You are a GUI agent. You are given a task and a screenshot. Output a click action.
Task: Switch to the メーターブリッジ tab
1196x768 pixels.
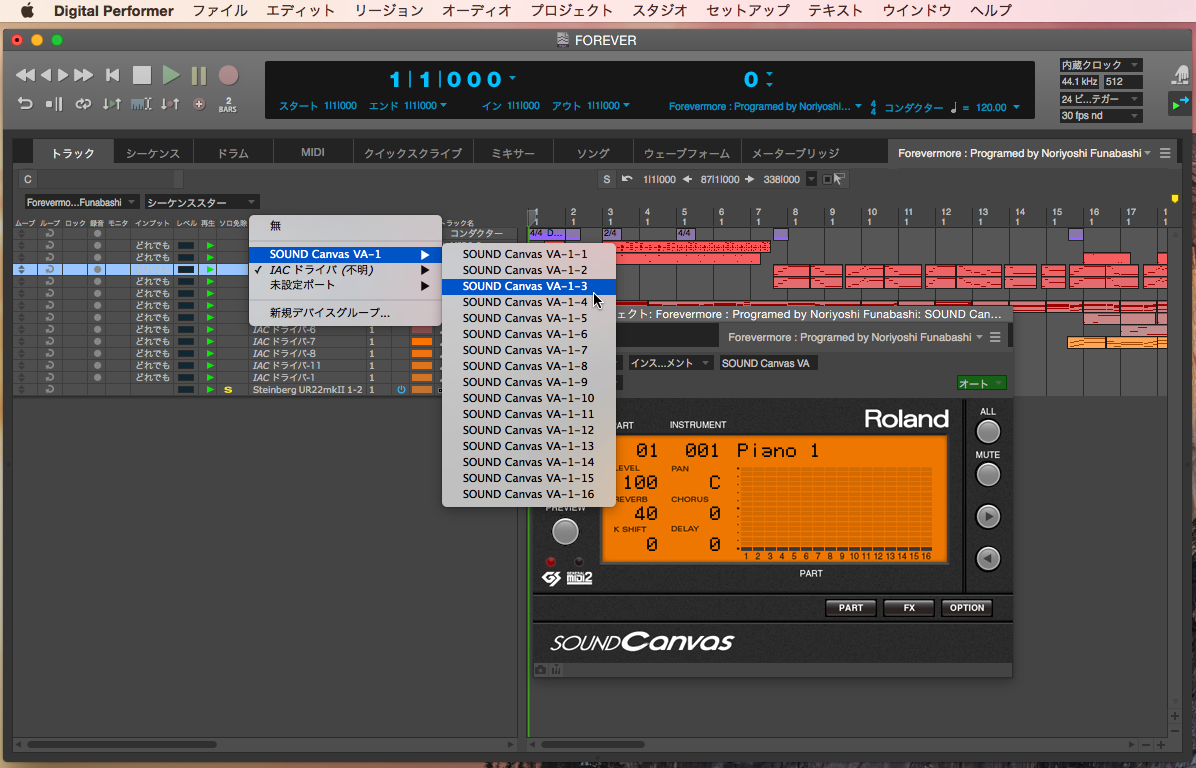click(x=796, y=153)
